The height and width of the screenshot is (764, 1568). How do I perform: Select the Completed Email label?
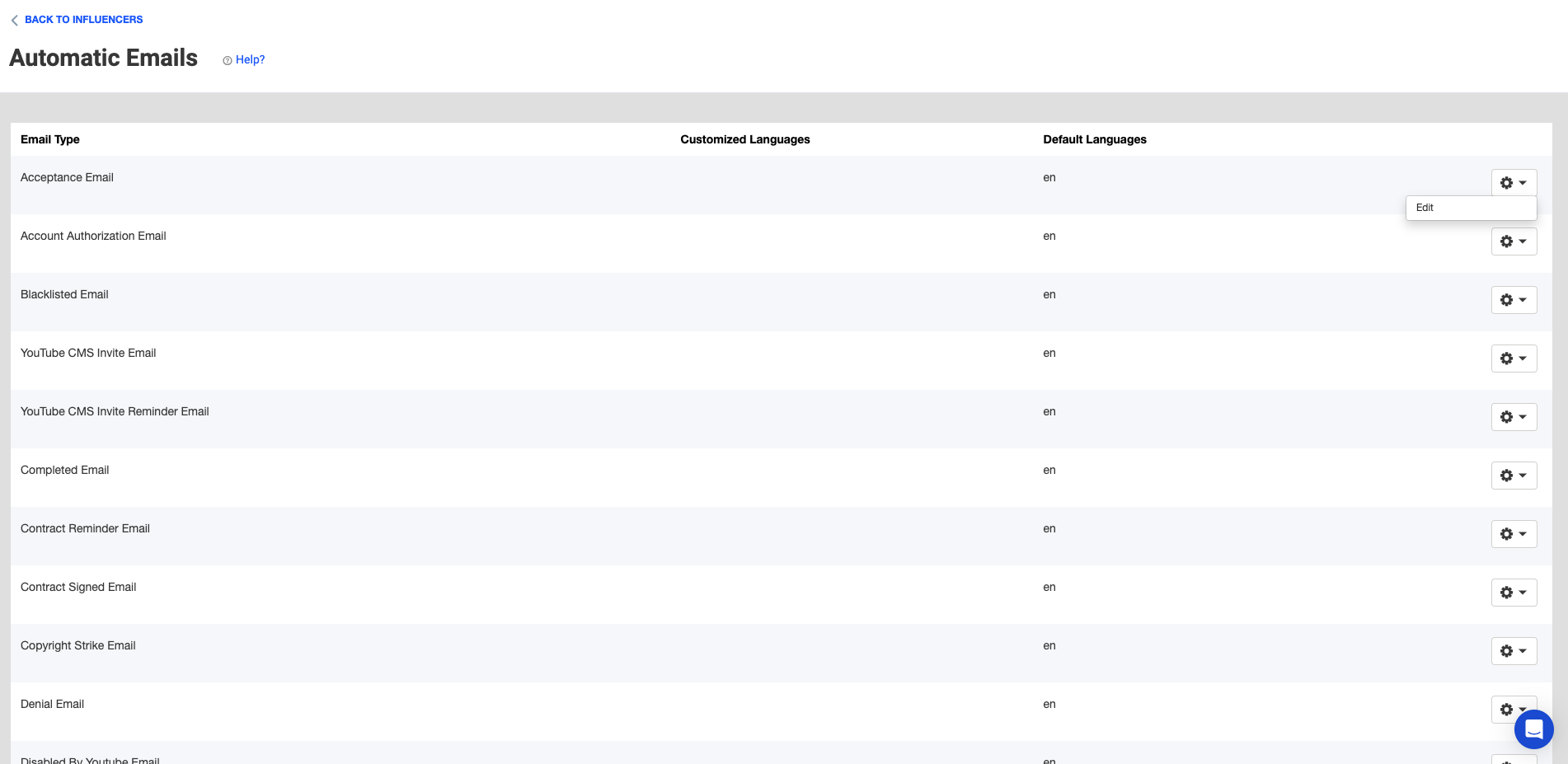click(64, 470)
